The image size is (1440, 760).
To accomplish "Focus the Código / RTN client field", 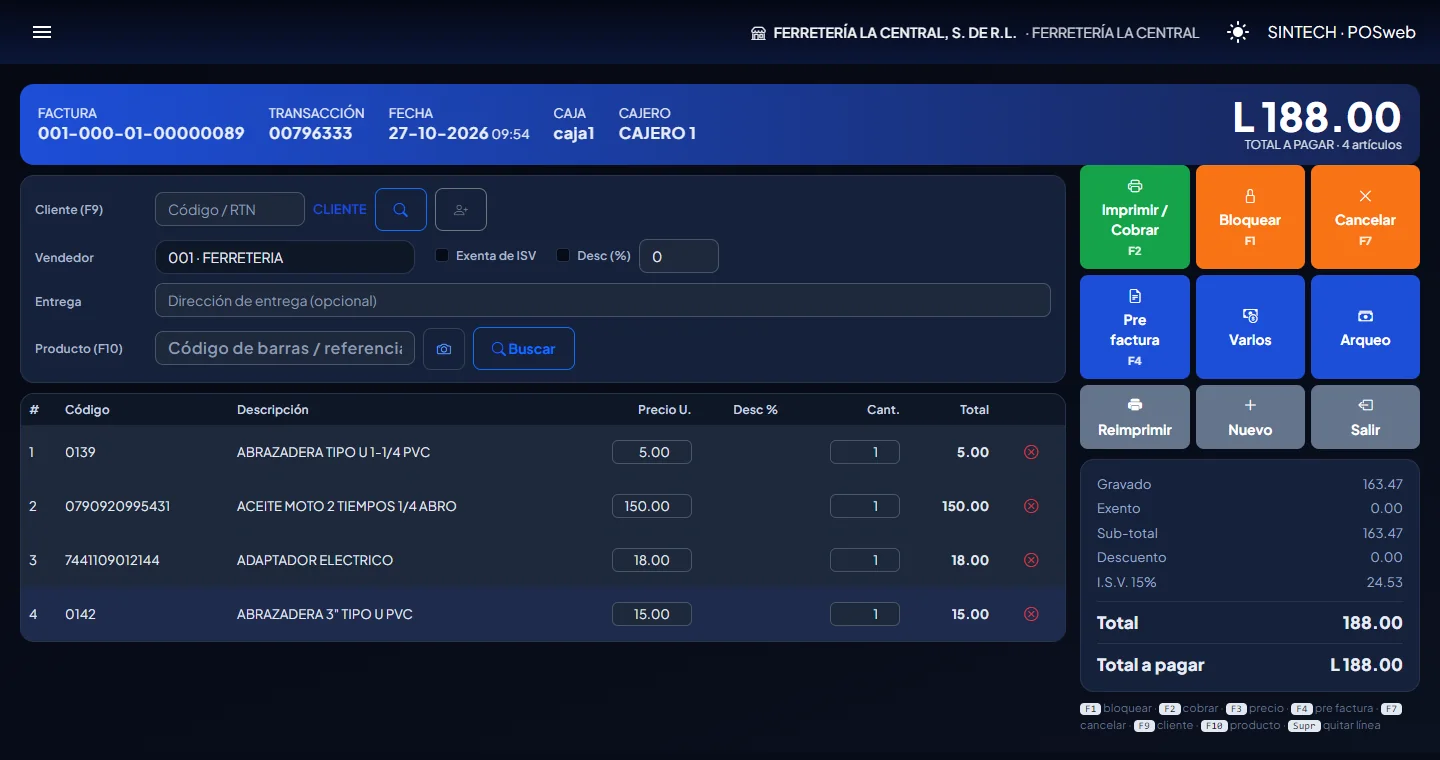I will tap(230, 210).
